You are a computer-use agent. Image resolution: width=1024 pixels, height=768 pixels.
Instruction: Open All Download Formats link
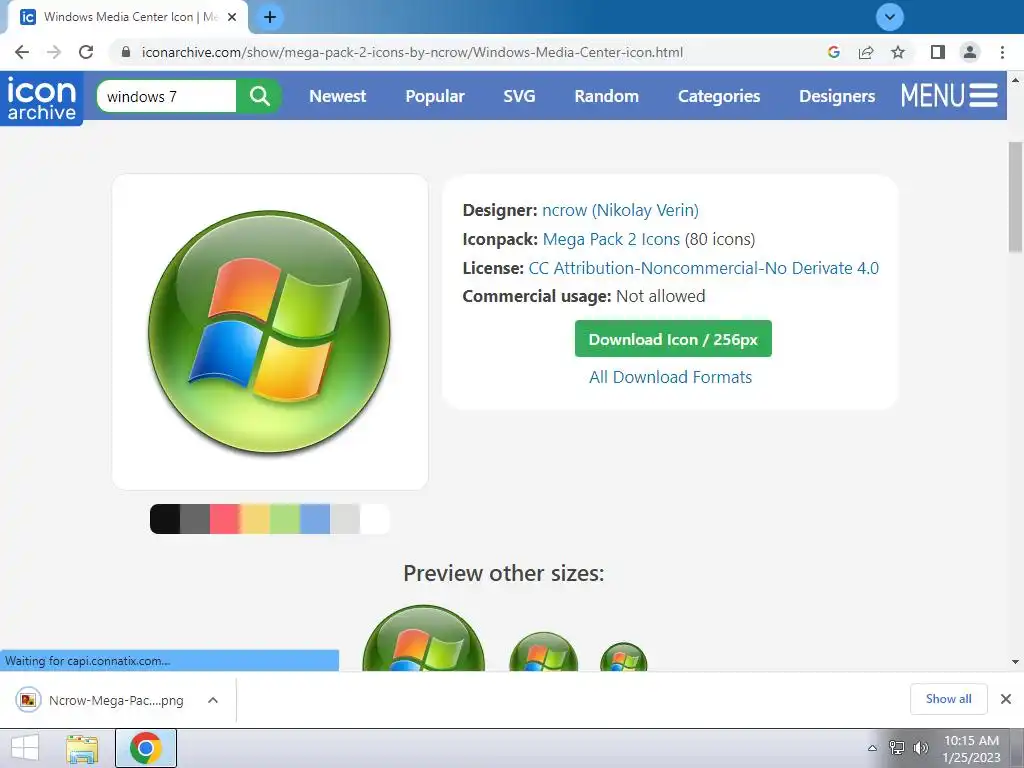point(671,377)
